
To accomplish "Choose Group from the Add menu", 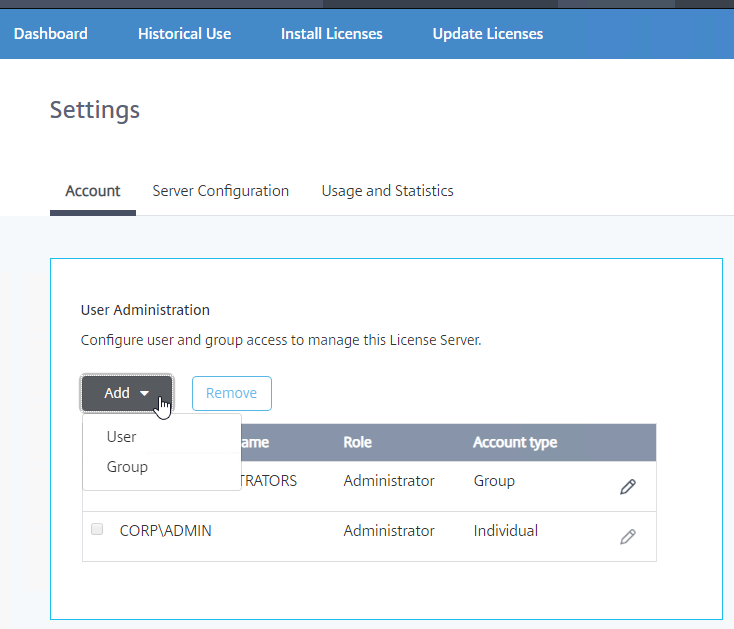I will click(127, 467).
